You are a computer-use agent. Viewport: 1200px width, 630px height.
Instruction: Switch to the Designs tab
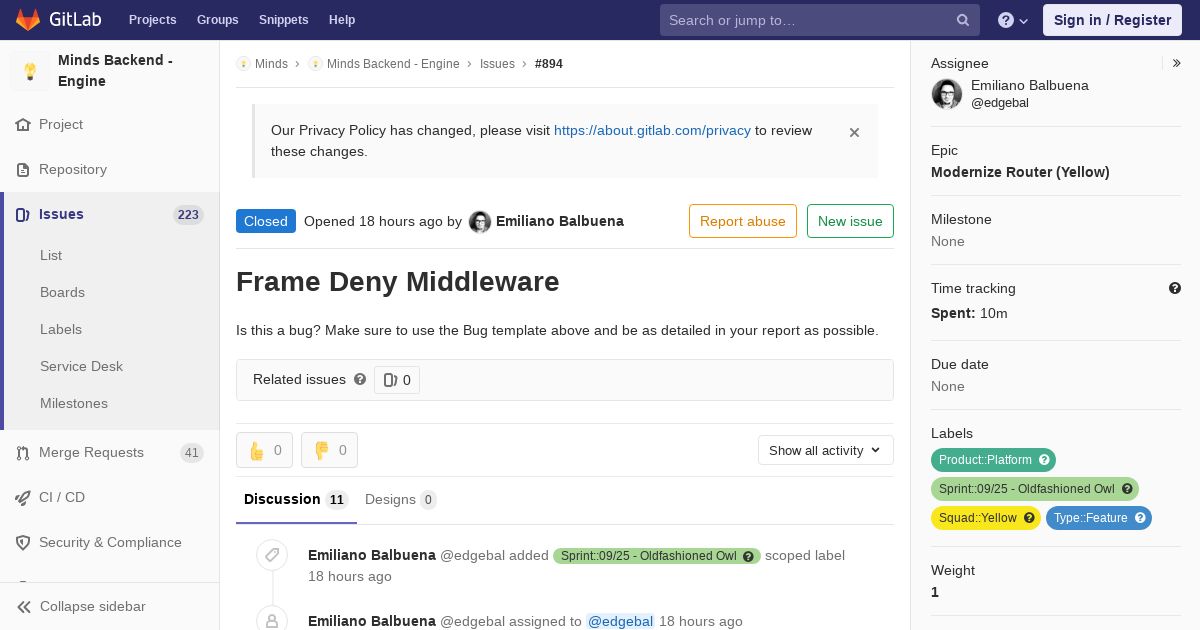[400, 499]
